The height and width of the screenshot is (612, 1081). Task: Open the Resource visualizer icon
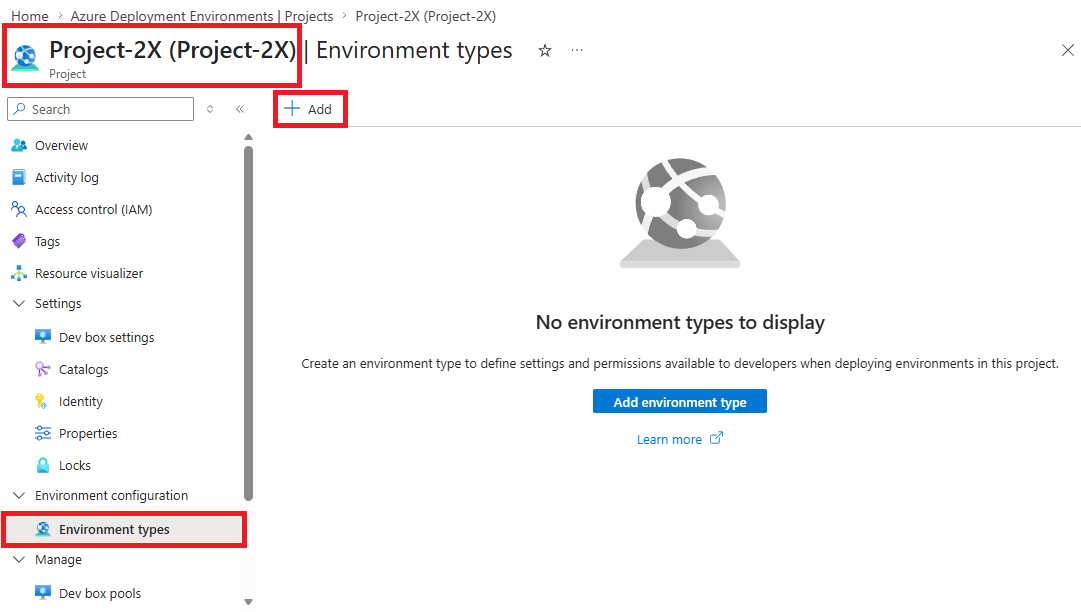pyautogui.click(x=19, y=274)
